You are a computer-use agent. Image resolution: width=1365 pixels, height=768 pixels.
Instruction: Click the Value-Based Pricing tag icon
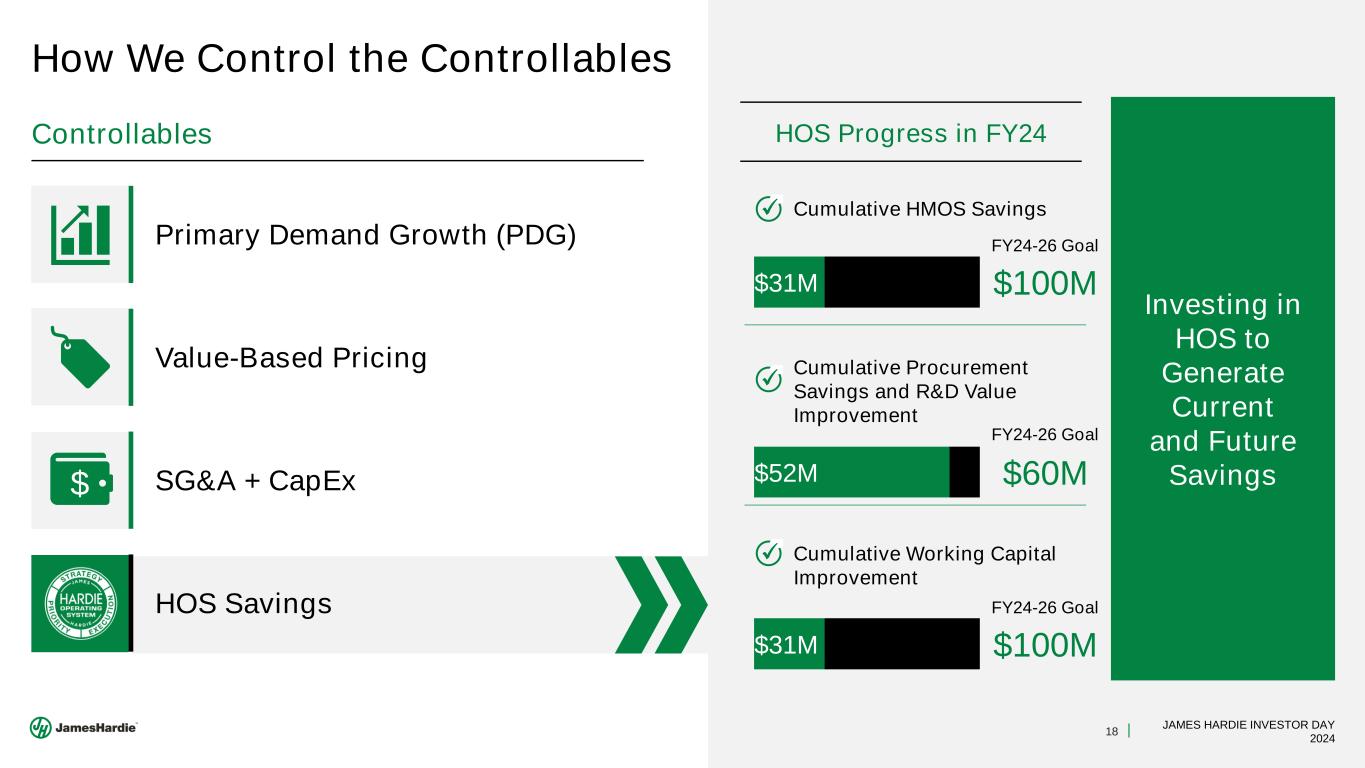tap(80, 357)
